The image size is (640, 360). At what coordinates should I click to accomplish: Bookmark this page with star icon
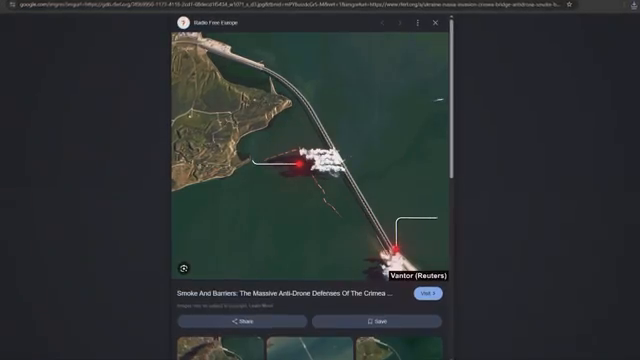click(569, 4)
